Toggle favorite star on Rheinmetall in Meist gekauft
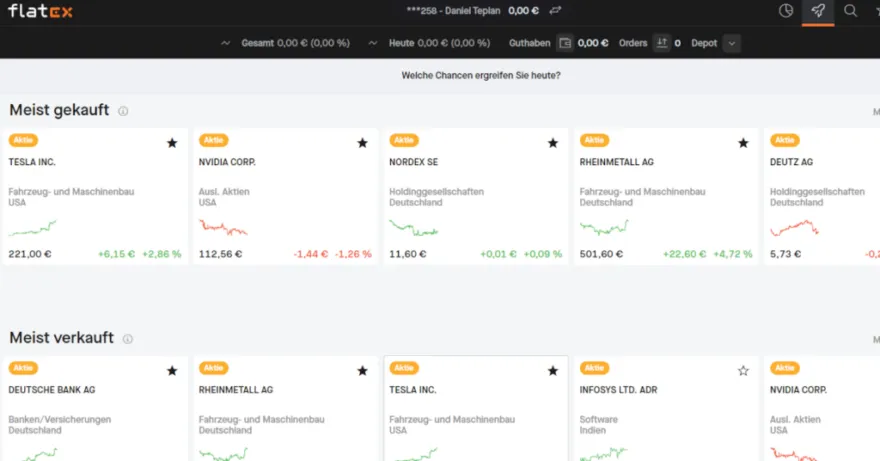This screenshot has height=461, width=880. [743, 143]
